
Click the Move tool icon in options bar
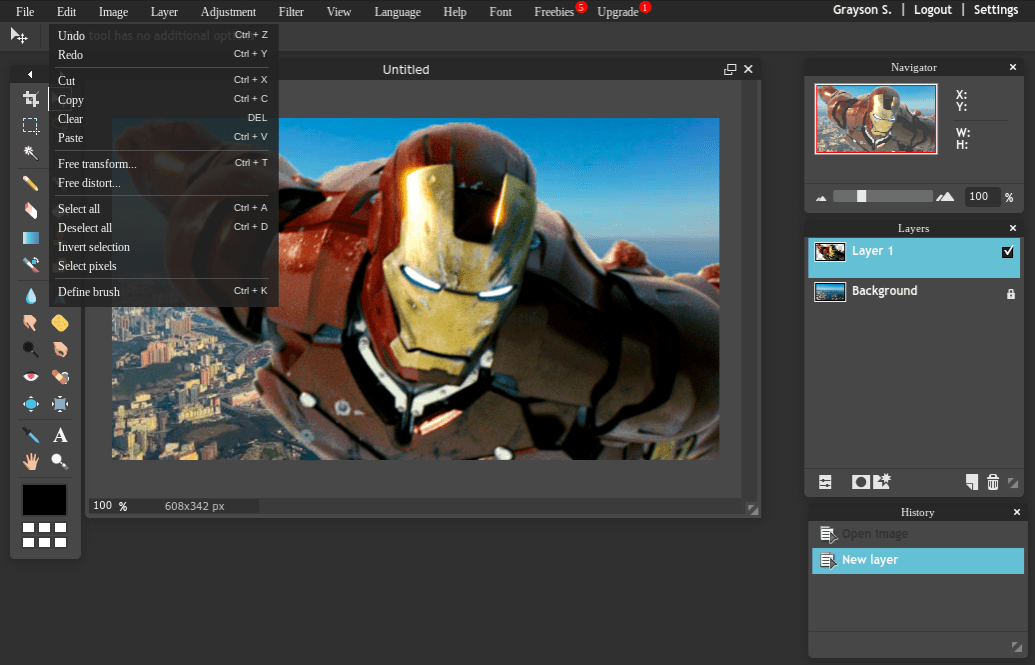(x=19, y=36)
